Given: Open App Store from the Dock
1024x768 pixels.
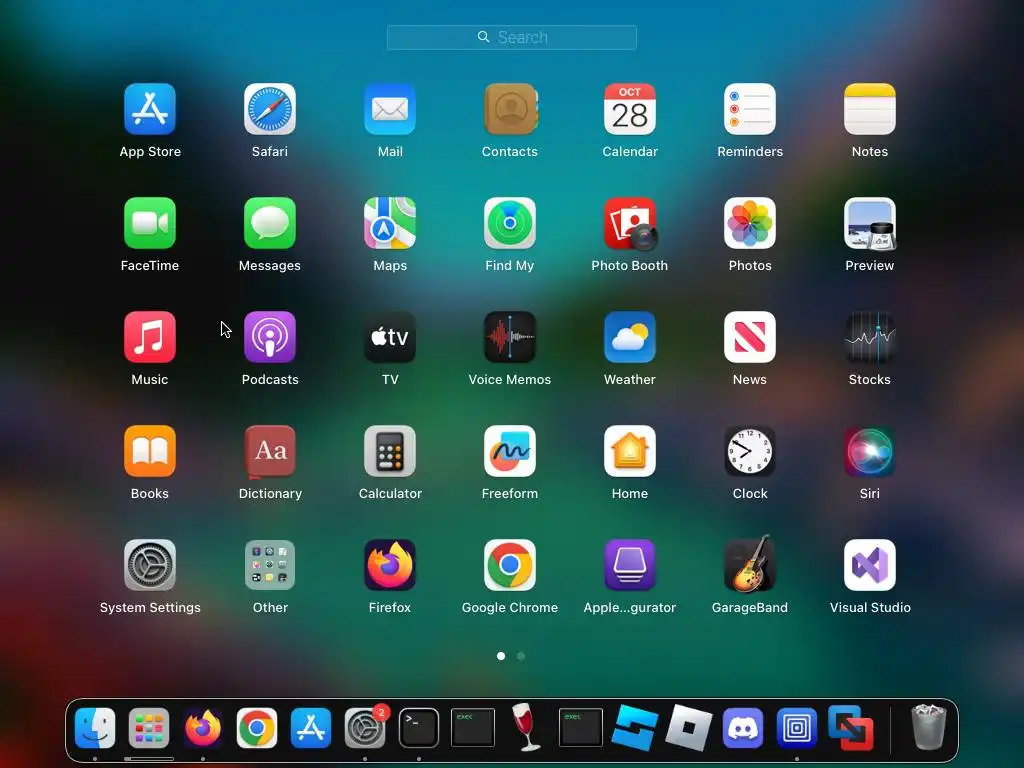Looking at the screenshot, I should pos(311,728).
